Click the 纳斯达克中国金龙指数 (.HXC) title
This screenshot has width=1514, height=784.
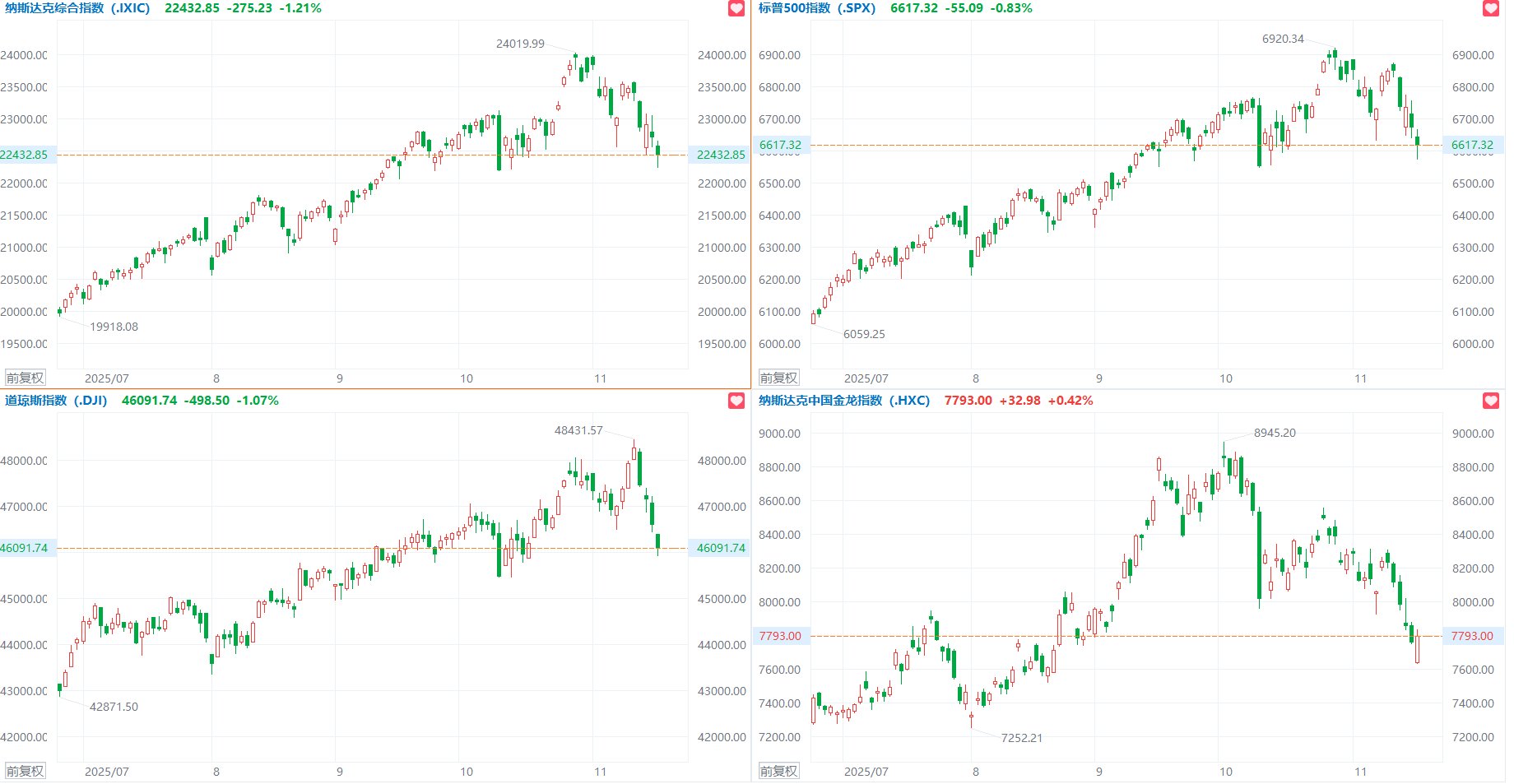click(843, 401)
